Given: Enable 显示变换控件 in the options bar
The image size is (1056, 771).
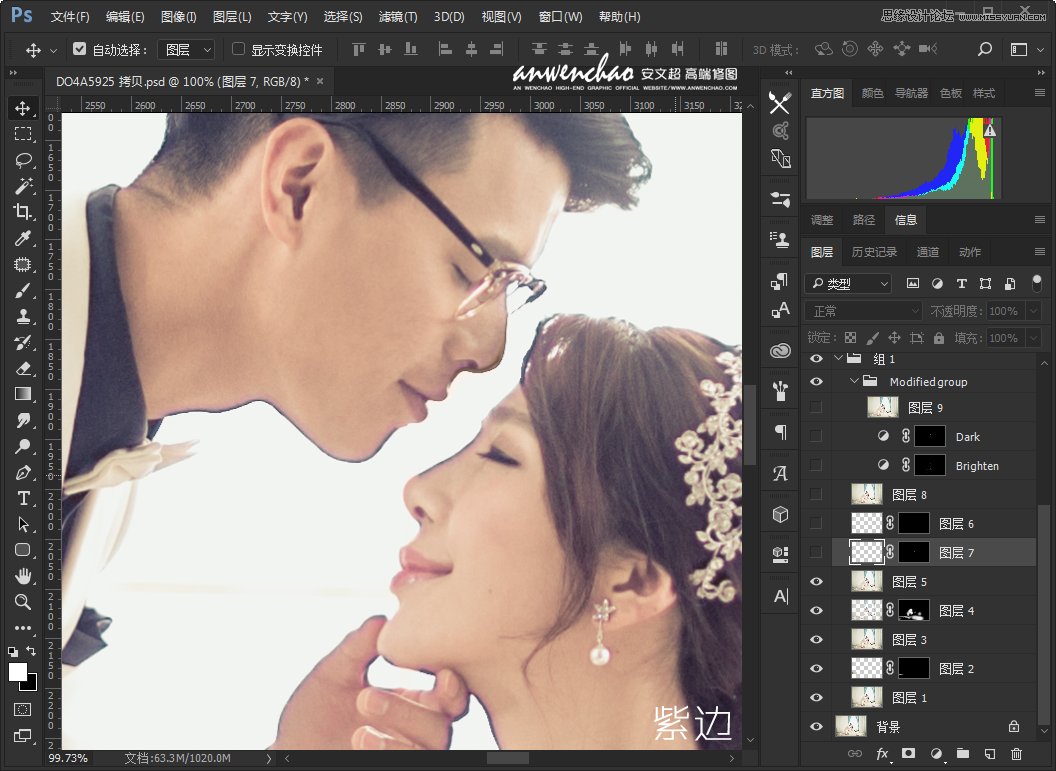Looking at the screenshot, I should tap(236, 49).
